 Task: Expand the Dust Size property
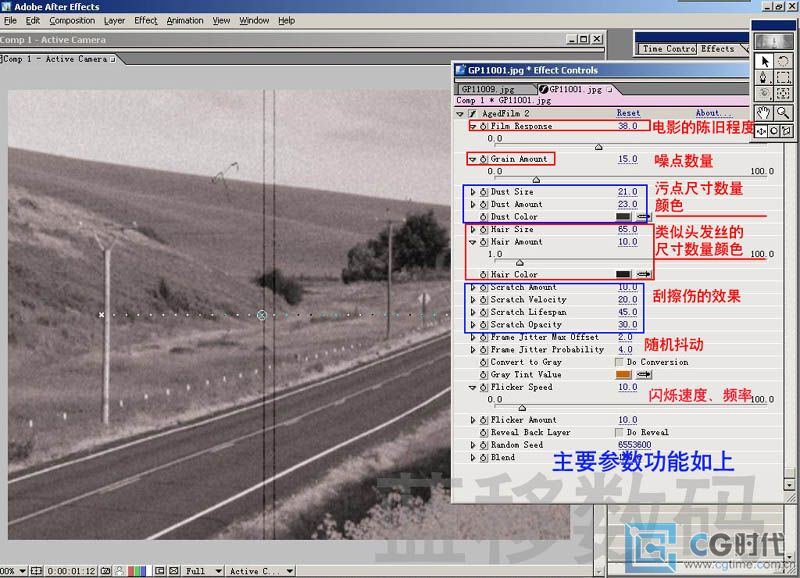[473, 192]
